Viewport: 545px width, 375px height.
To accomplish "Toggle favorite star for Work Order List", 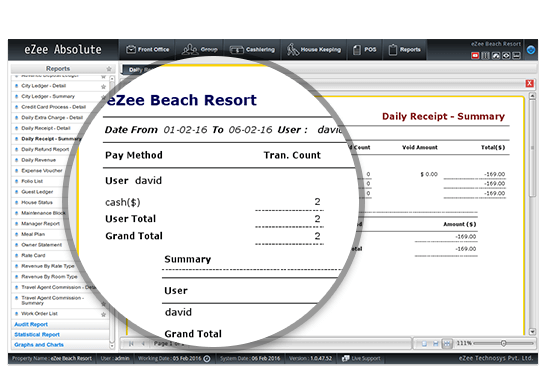I will (x=103, y=314).
